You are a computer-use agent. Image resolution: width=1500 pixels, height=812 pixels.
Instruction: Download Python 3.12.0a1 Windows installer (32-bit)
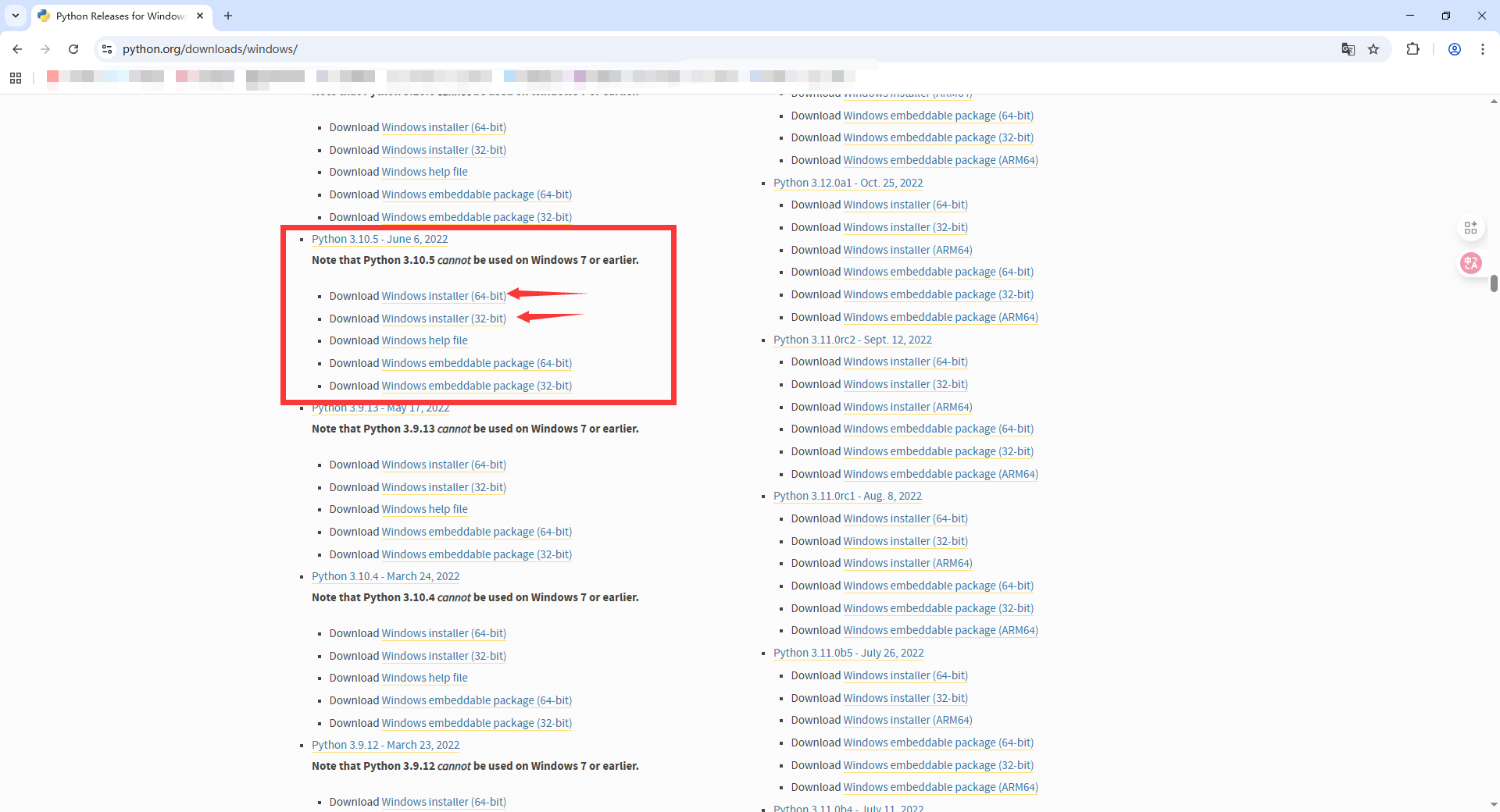[905, 227]
